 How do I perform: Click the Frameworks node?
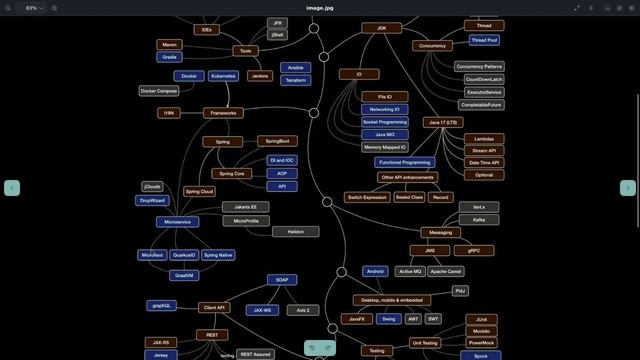pyautogui.click(x=223, y=113)
